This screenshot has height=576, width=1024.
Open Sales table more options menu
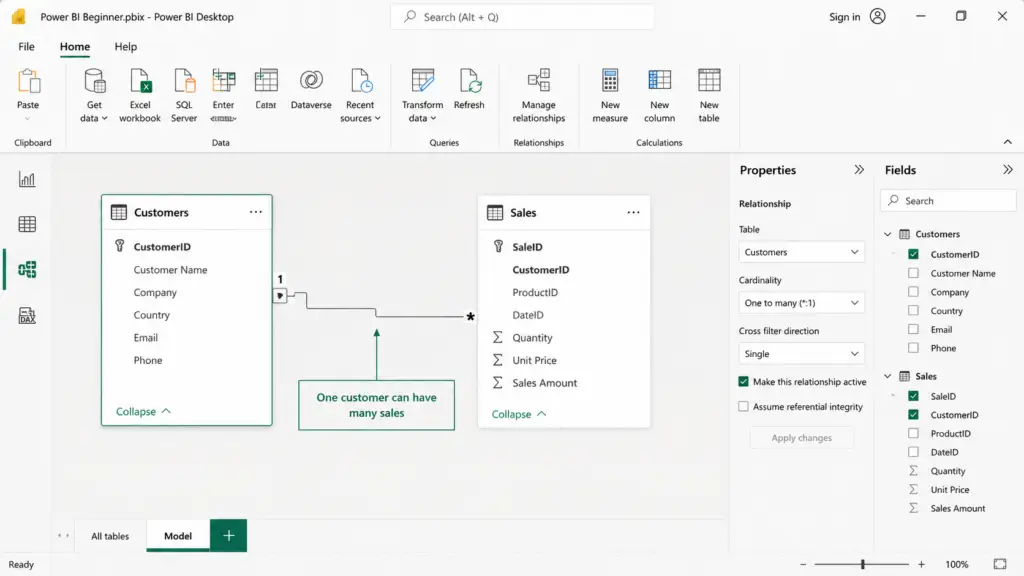633,212
